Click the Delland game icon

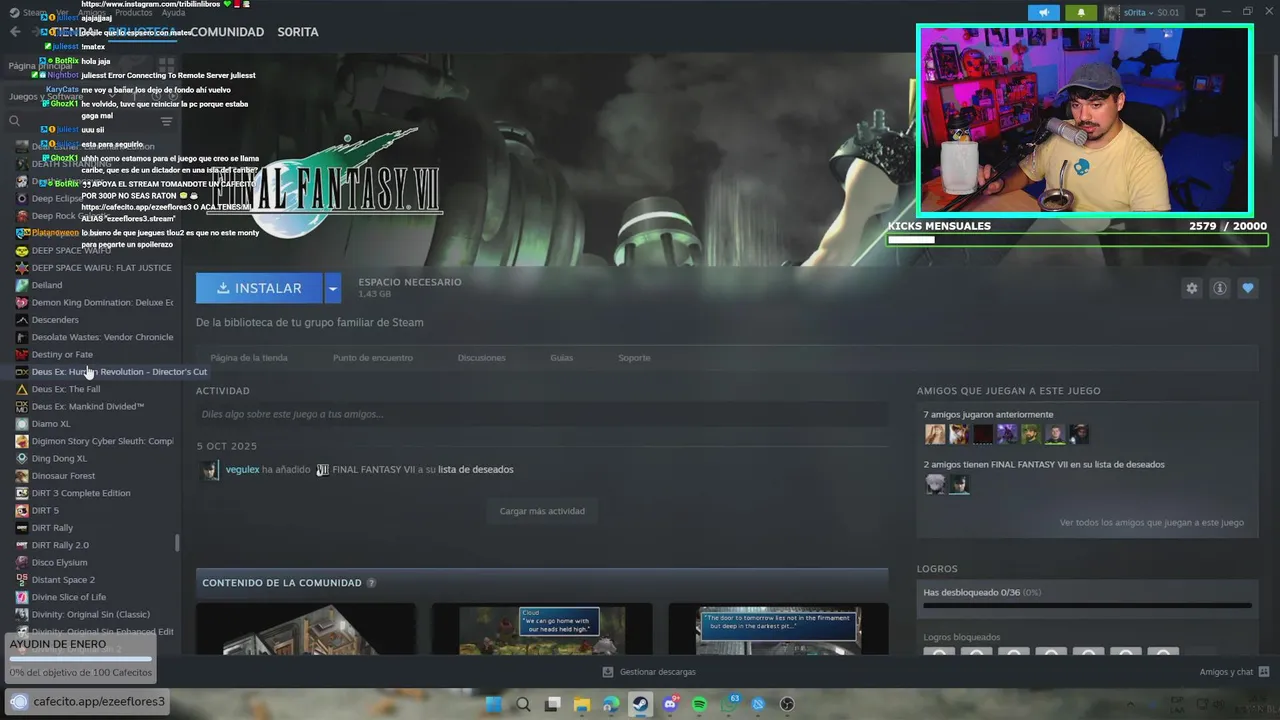pos(22,285)
